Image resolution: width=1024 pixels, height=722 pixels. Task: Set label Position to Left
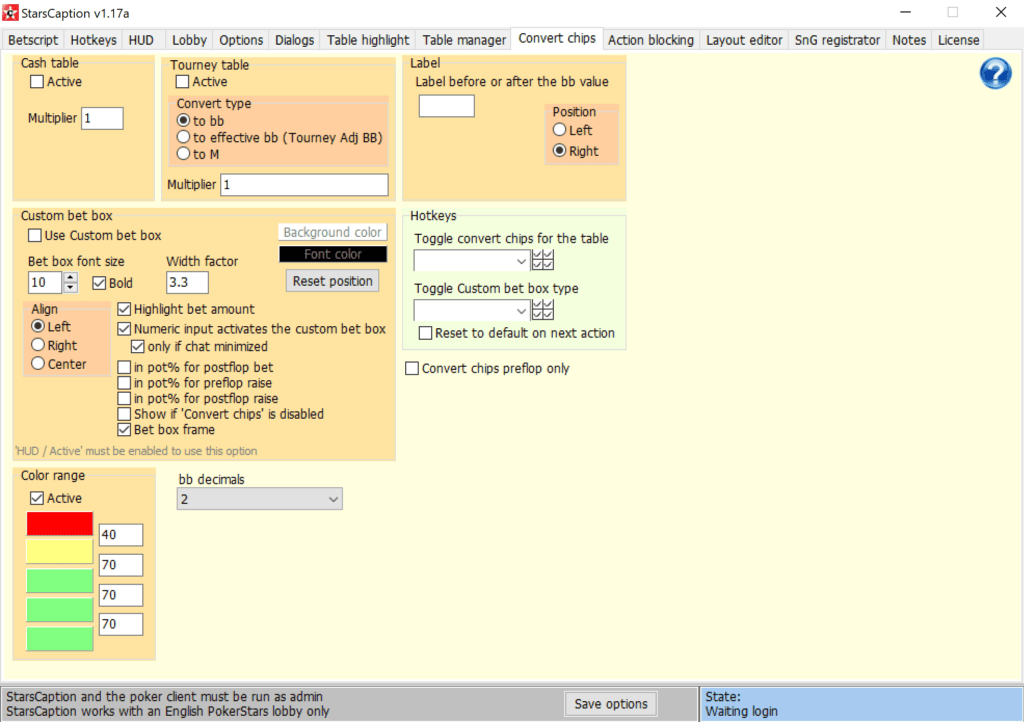560,130
